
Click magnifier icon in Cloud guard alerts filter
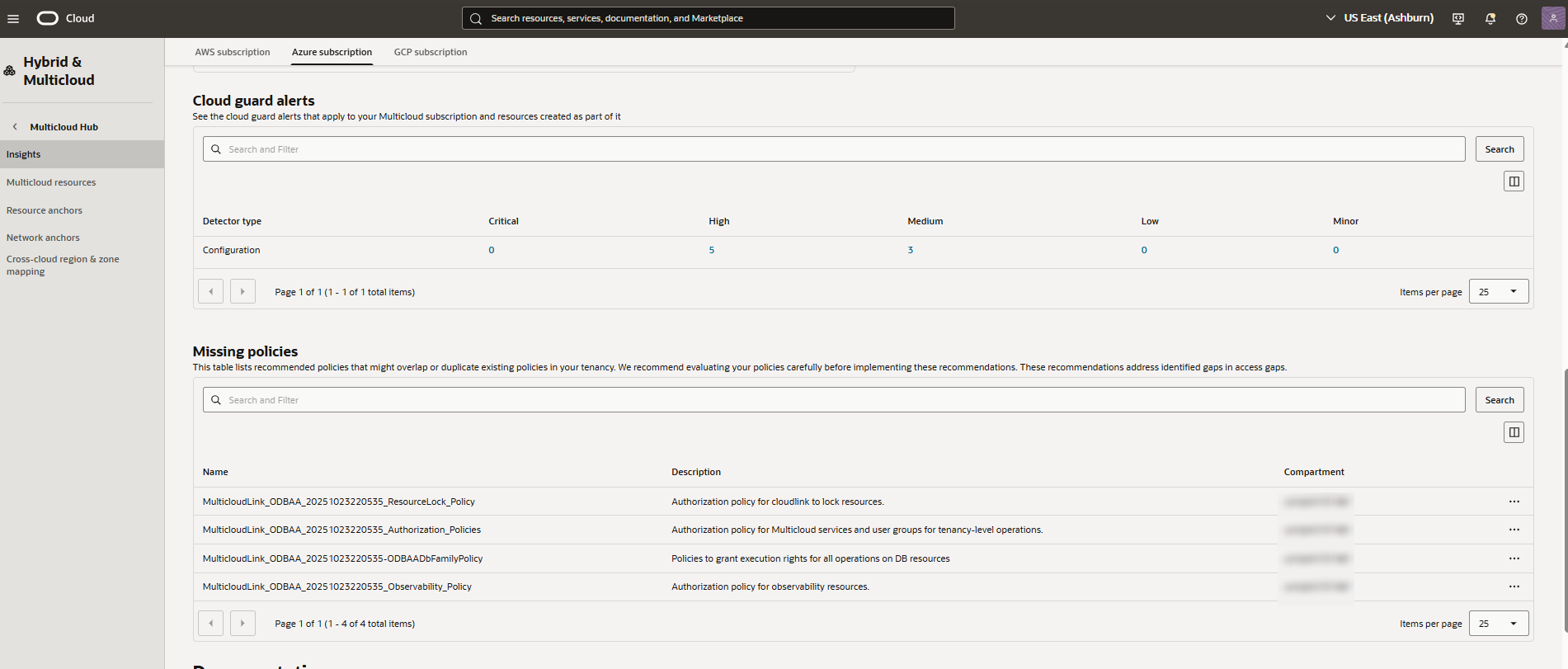tap(216, 149)
